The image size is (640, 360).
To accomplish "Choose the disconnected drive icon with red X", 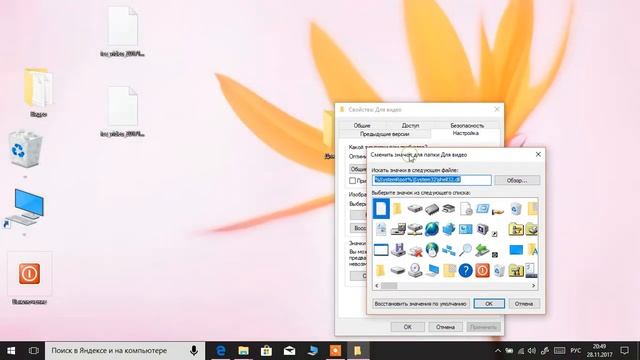I will pos(415,250).
